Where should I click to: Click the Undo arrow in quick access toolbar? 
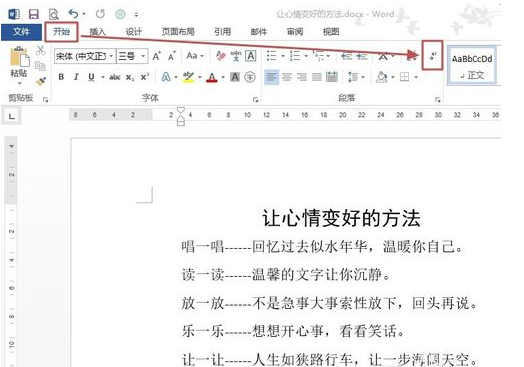click(73, 14)
